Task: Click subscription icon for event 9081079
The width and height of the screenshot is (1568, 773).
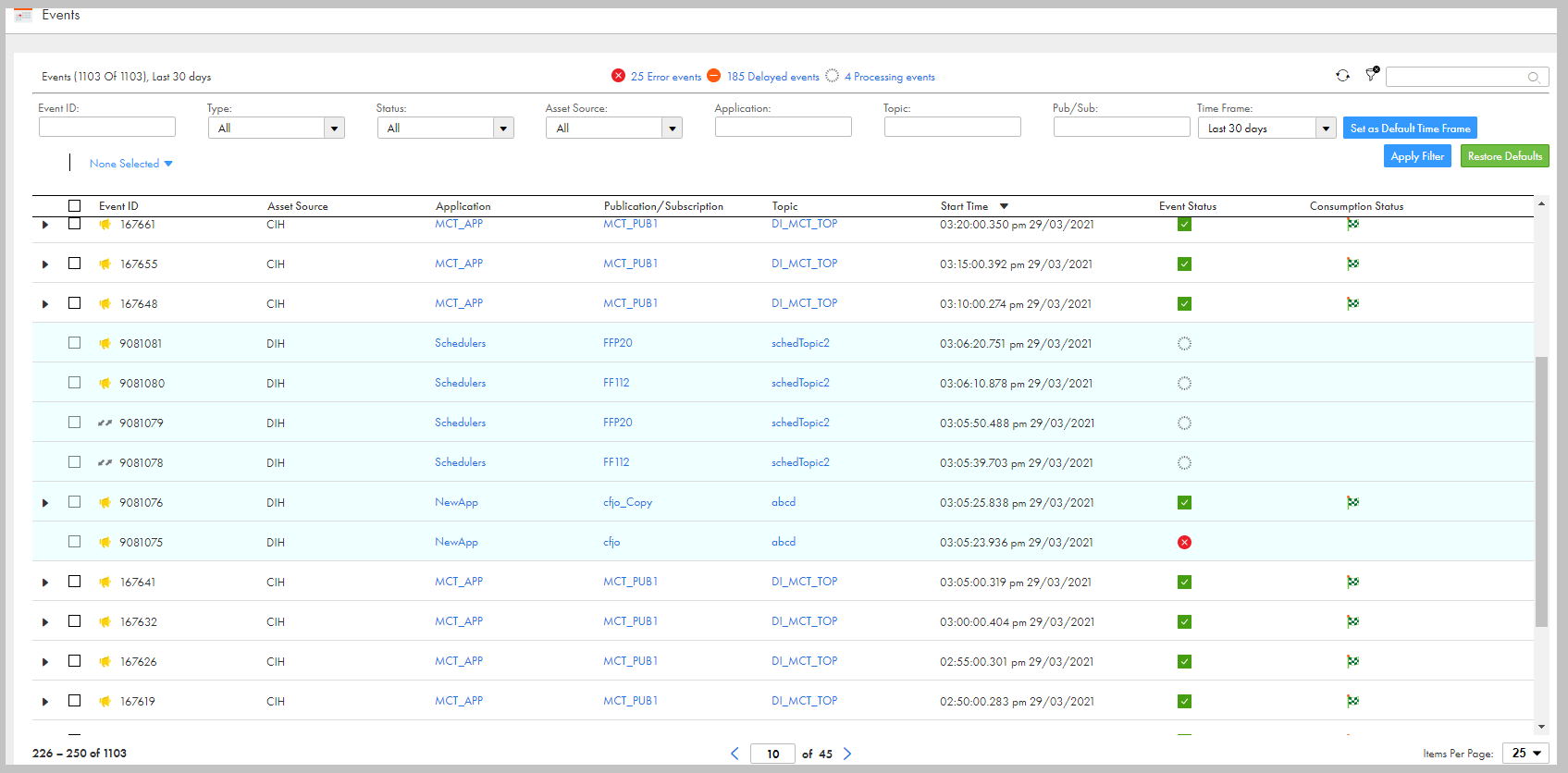Action: (x=105, y=423)
